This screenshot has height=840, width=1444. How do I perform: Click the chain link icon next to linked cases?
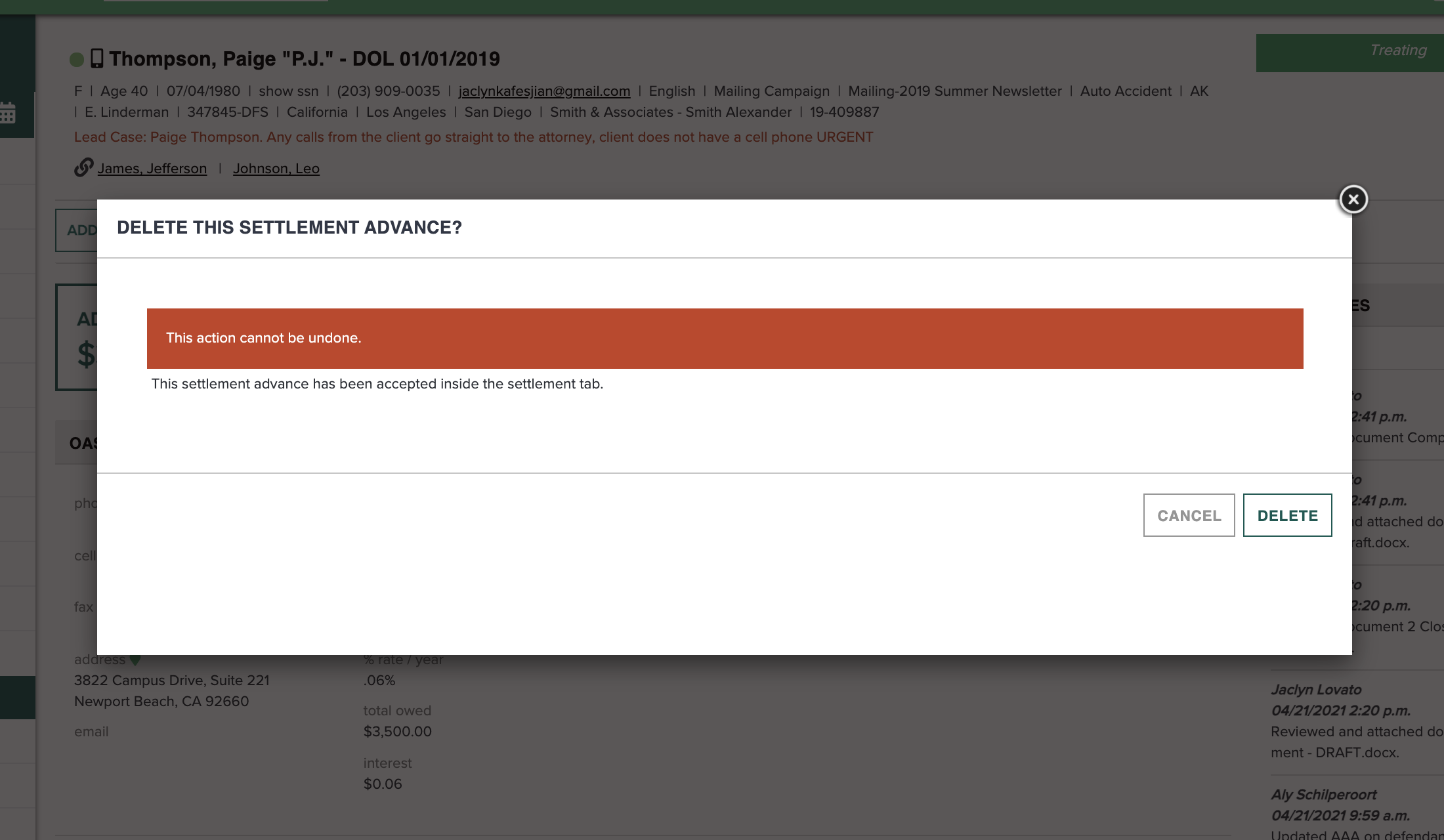click(83, 168)
